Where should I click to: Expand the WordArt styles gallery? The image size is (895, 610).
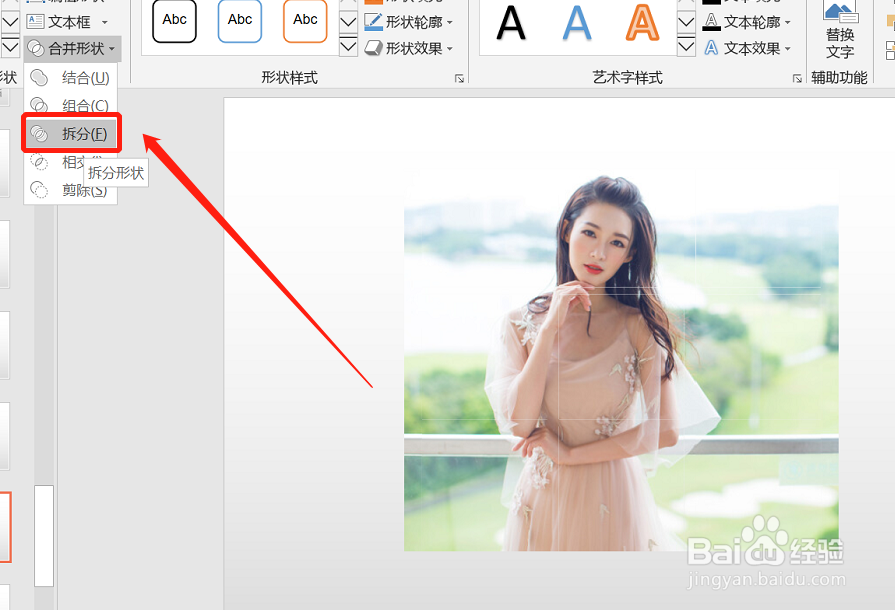click(686, 46)
